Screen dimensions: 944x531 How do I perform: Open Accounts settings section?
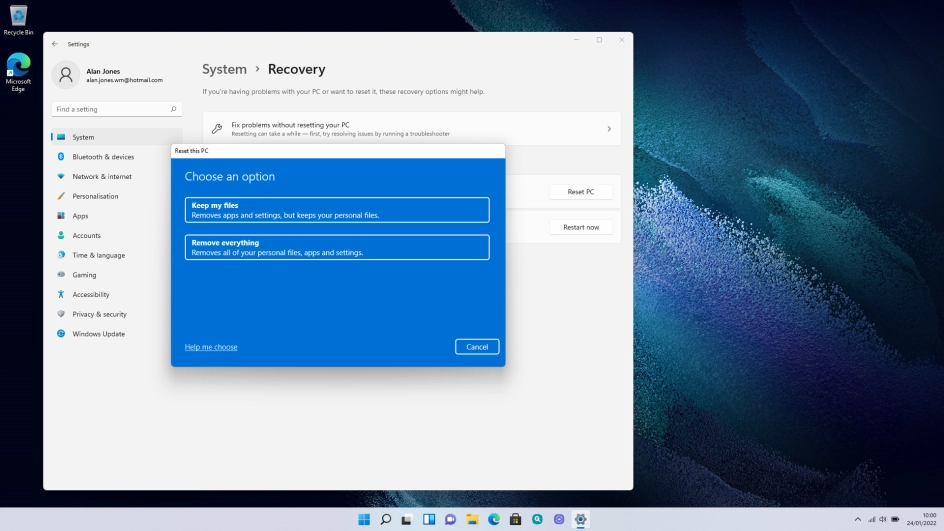coord(86,236)
